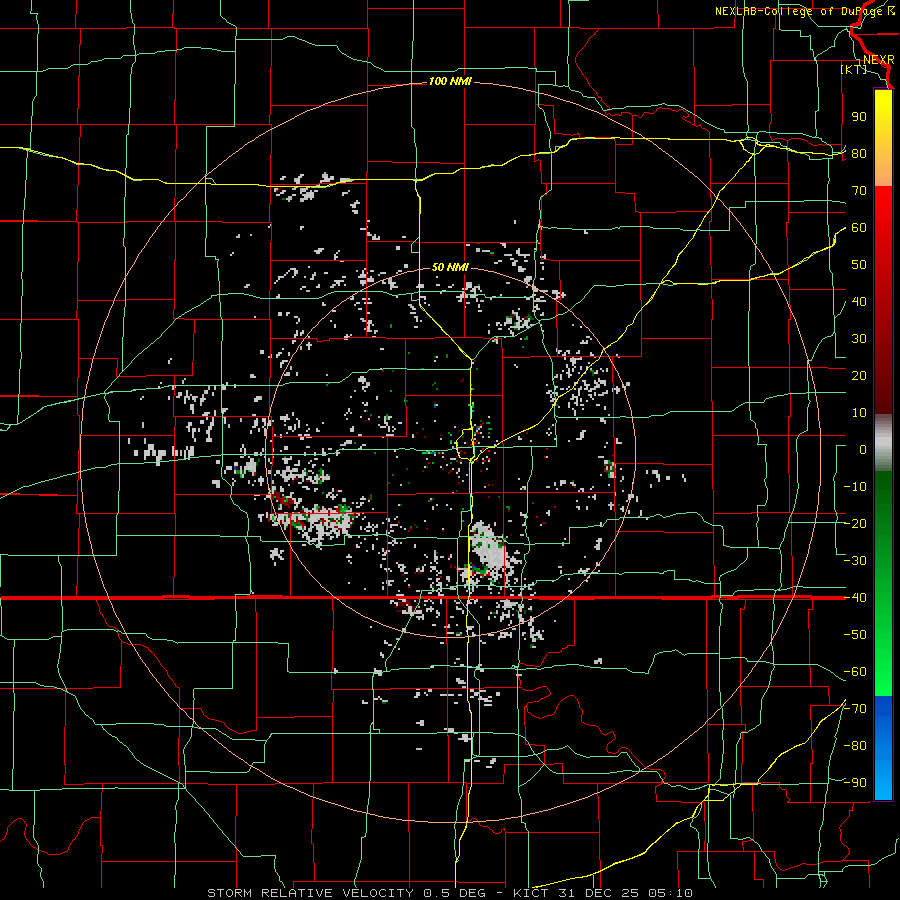Viewport: 900px width, 900px height.
Task: Select the positive 50 scale label
Action: point(859,265)
